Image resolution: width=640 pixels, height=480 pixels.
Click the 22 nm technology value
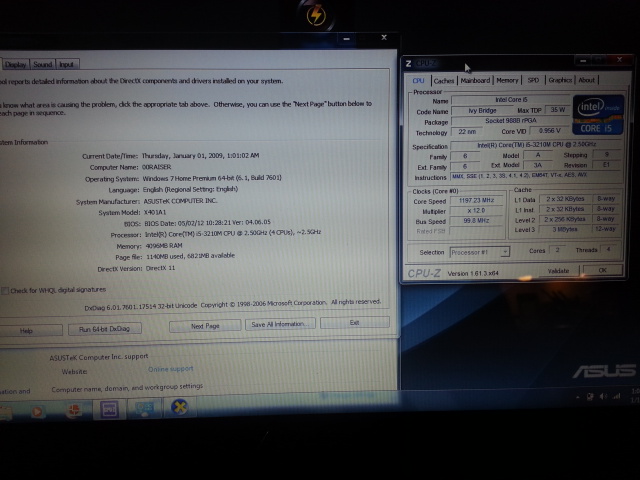[x=467, y=132]
